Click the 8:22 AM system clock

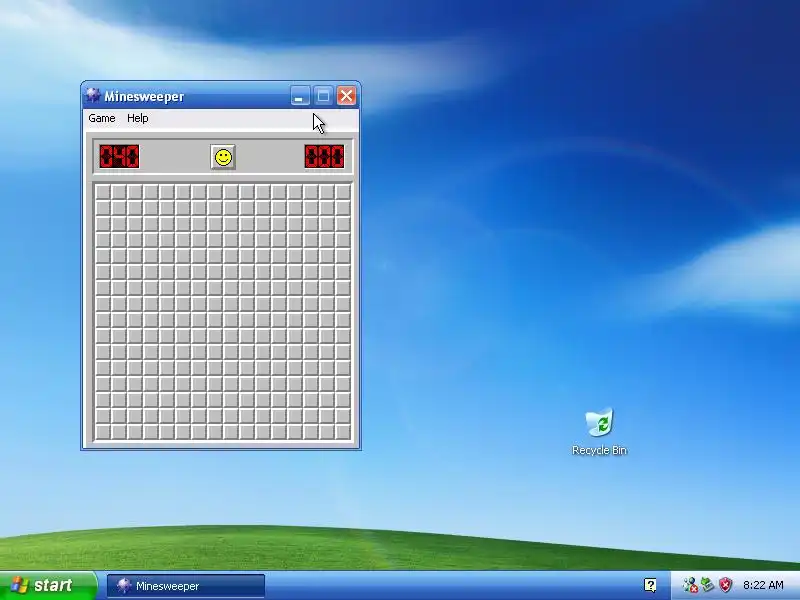763,585
